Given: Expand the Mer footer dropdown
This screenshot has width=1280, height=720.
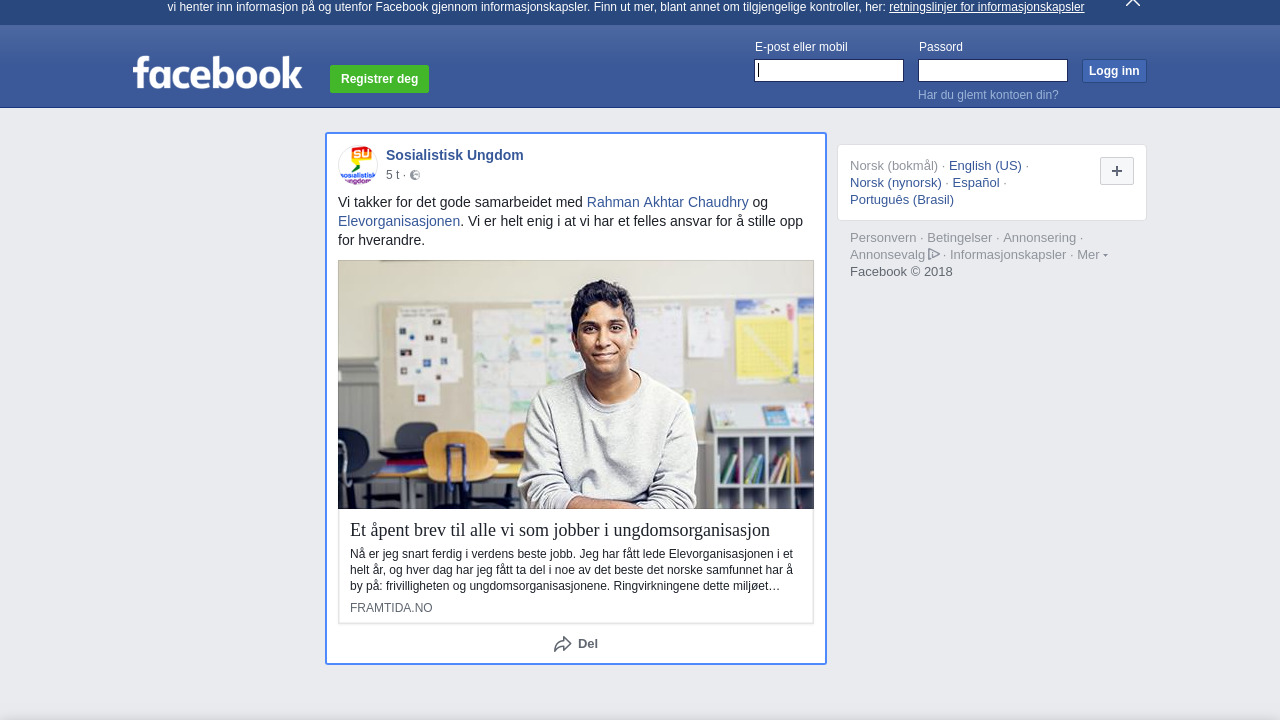Looking at the screenshot, I should (x=1092, y=255).
